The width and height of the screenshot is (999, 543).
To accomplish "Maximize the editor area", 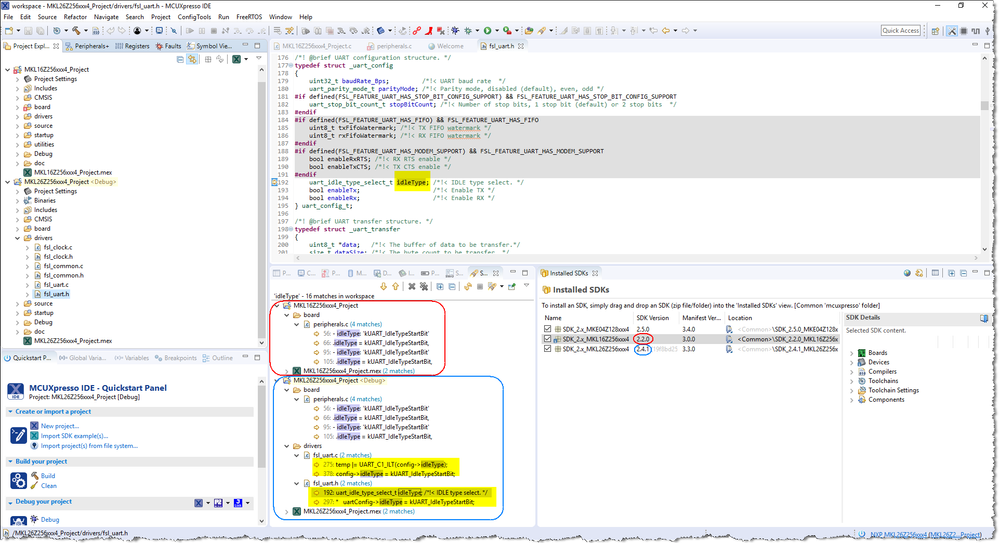I will [987, 45].
